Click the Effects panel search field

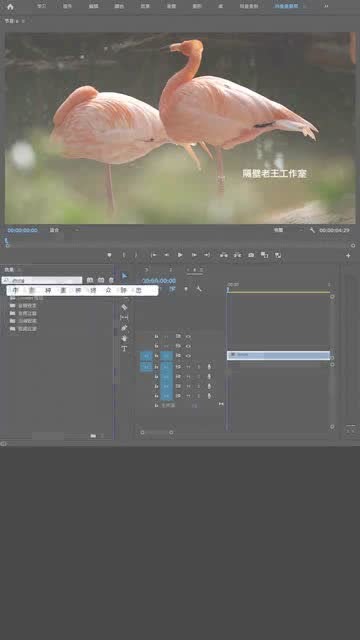click(x=42, y=280)
